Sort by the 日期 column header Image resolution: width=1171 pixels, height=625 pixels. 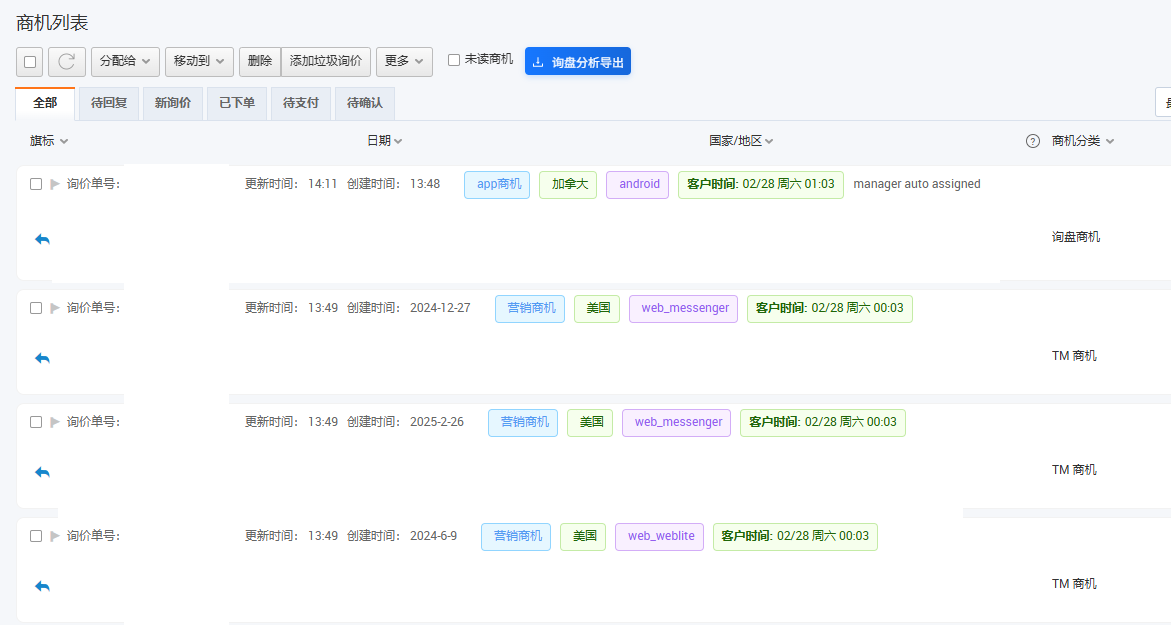tap(384, 141)
